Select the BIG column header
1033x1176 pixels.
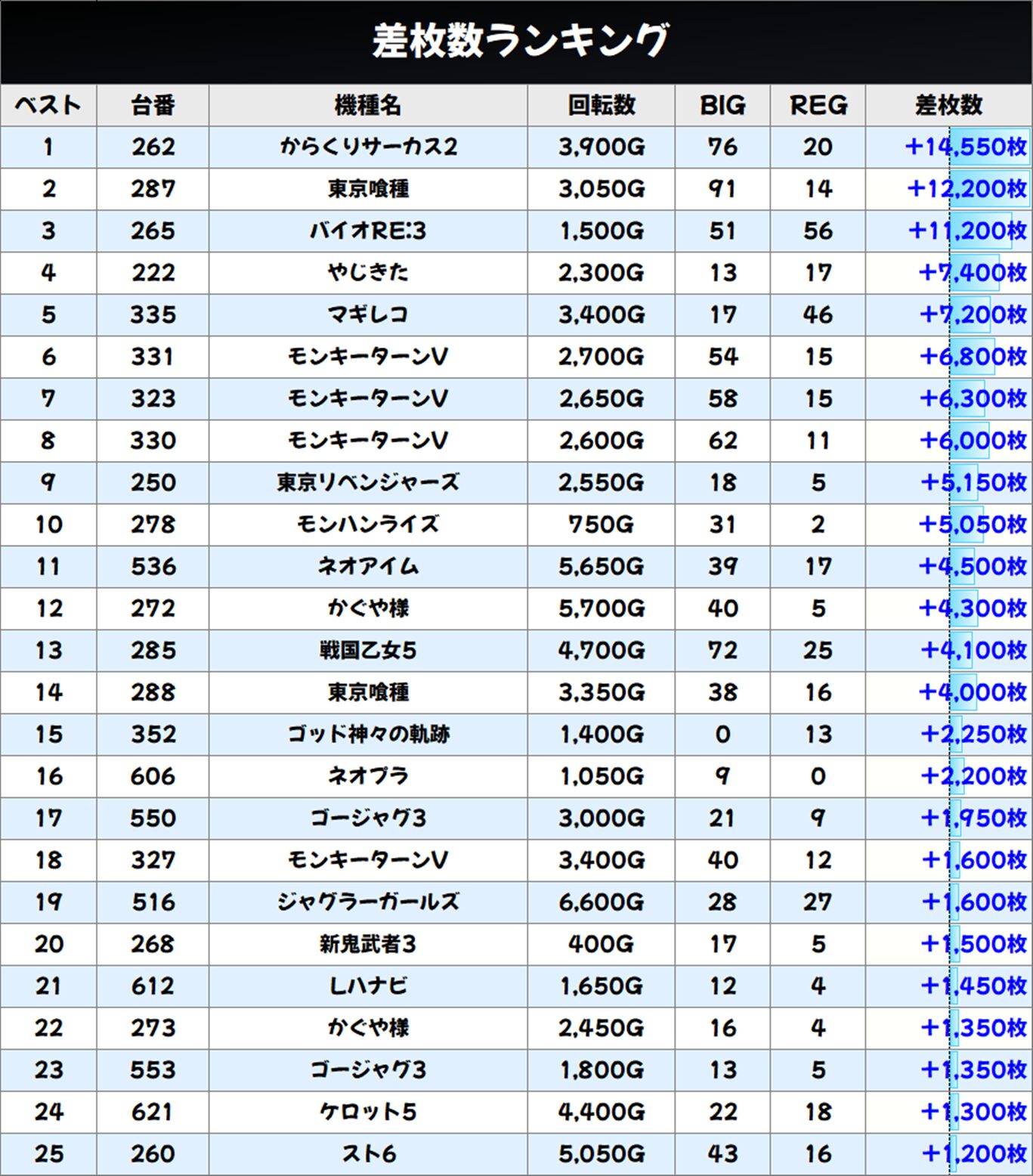pyautogui.click(x=722, y=105)
